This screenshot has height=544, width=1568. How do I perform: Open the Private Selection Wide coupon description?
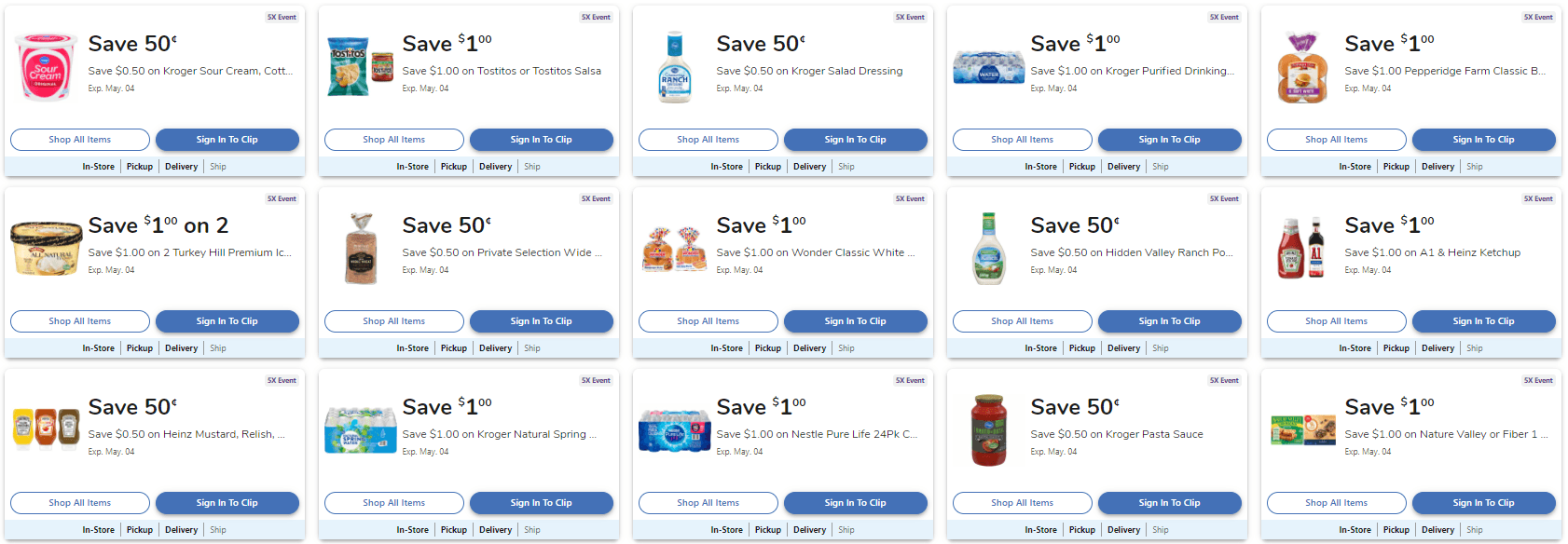[502, 252]
